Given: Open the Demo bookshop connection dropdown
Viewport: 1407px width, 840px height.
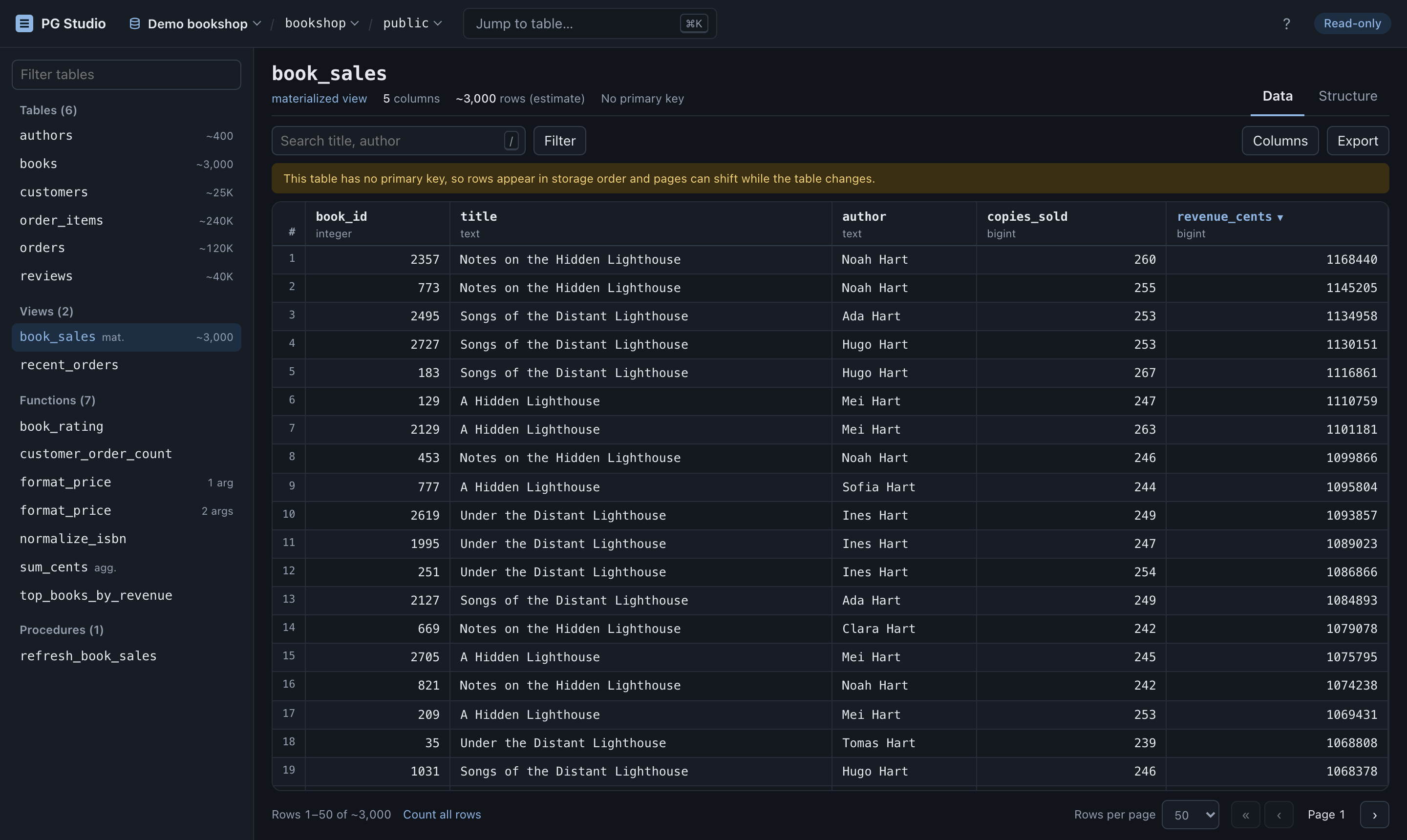Looking at the screenshot, I should 195,23.
